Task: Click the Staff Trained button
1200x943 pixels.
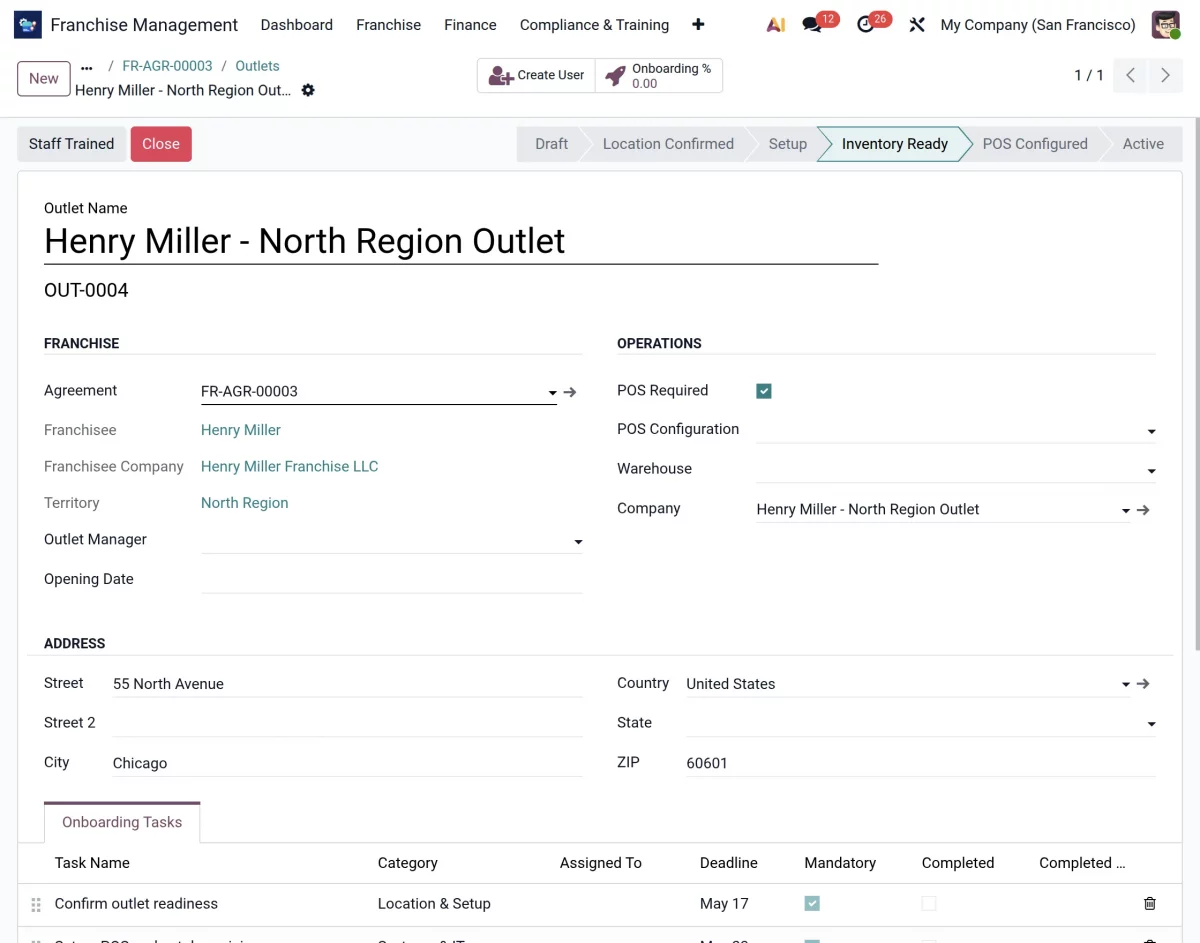Action: coord(71,144)
